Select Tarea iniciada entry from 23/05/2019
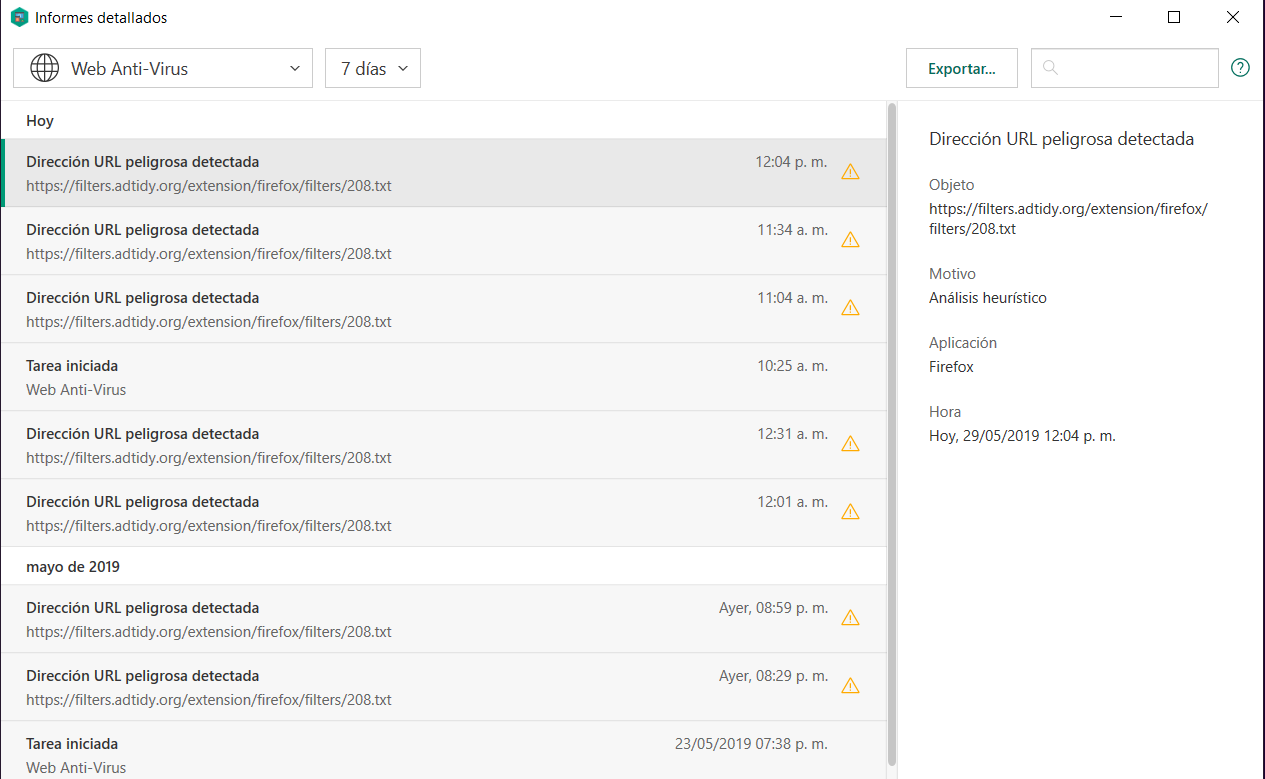Image resolution: width=1265 pixels, height=779 pixels. coord(400,755)
